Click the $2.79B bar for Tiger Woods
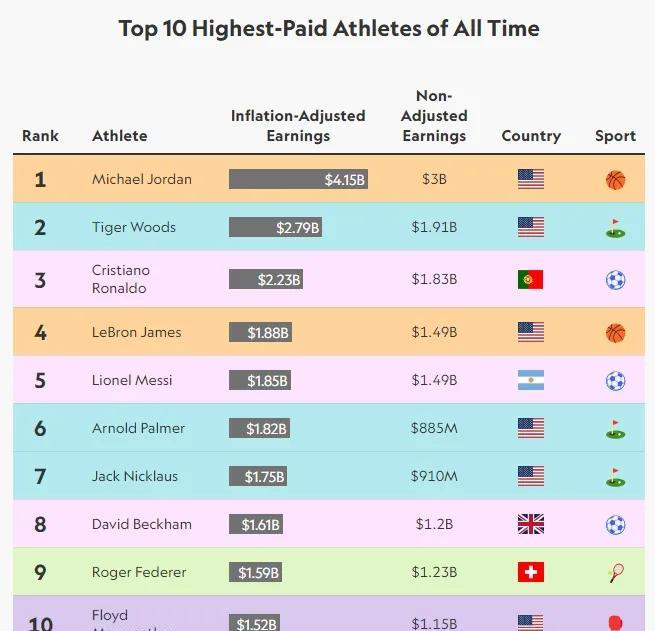 point(275,227)
